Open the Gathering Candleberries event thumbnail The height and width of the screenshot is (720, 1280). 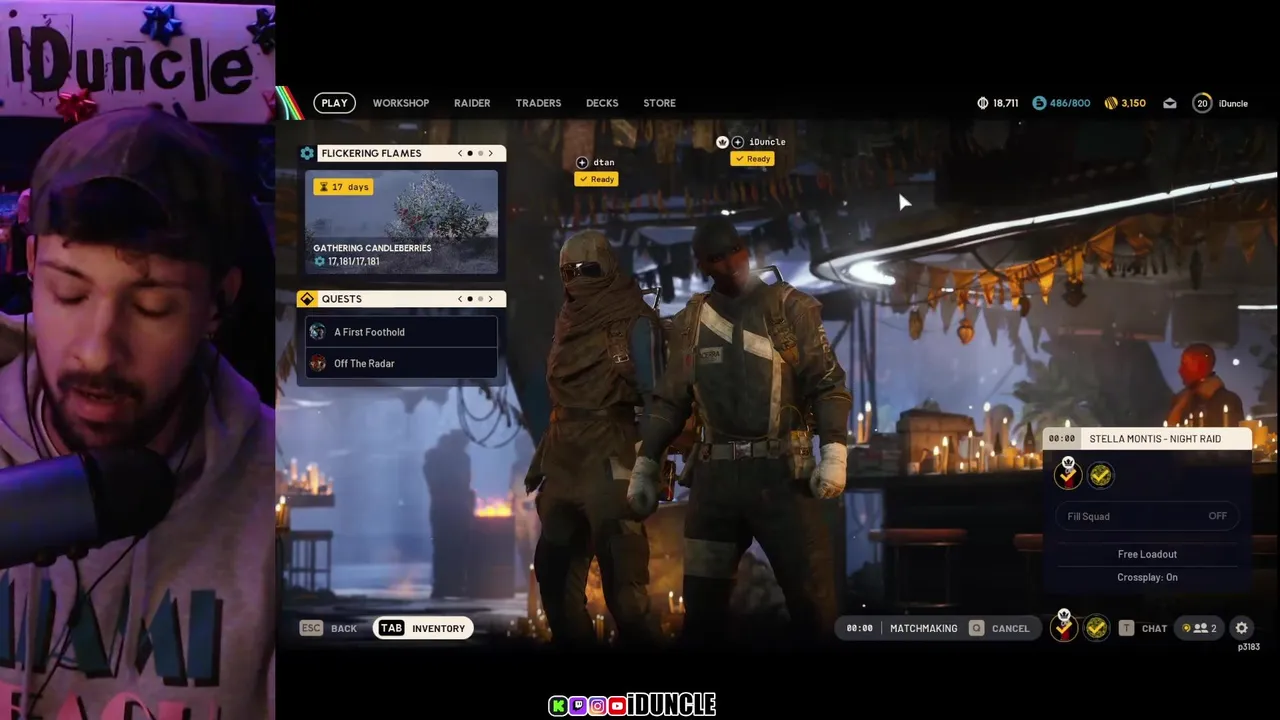pos(401,221)
